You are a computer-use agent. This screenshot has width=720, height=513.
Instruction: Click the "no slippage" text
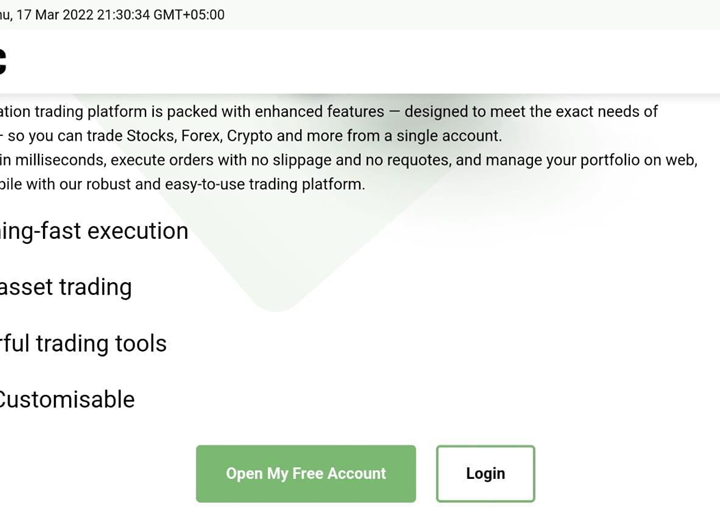pyautogui.click(x=302, y=160)
